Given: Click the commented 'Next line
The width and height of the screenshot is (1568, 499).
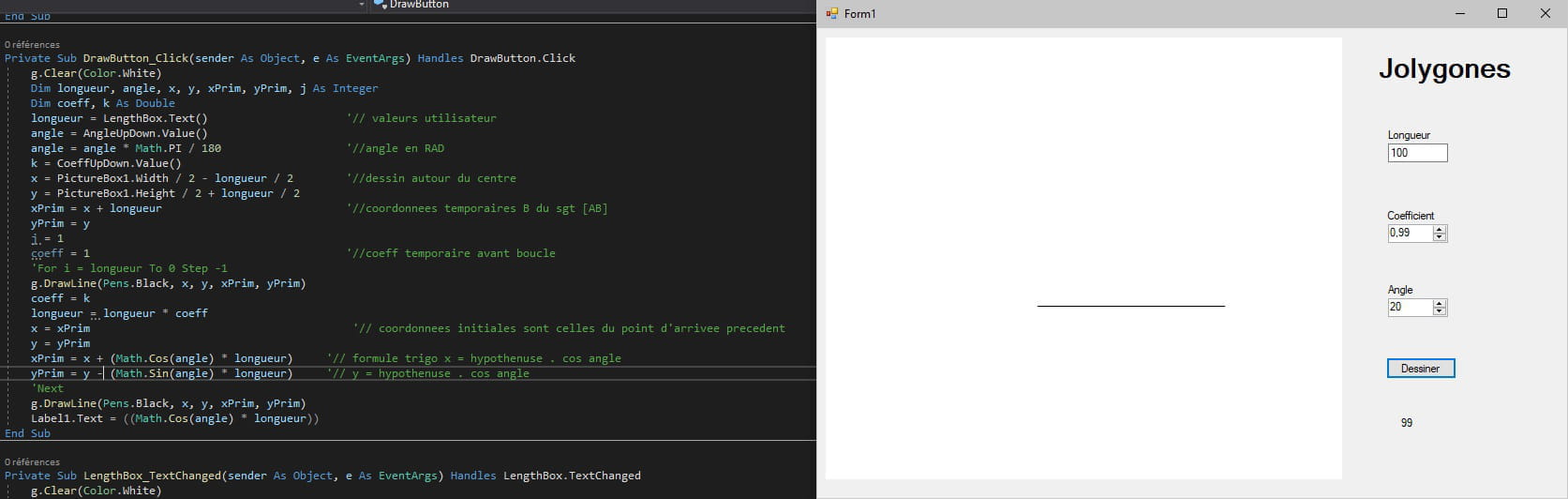Looking at the screenshot, I should [x=48, y=388].
